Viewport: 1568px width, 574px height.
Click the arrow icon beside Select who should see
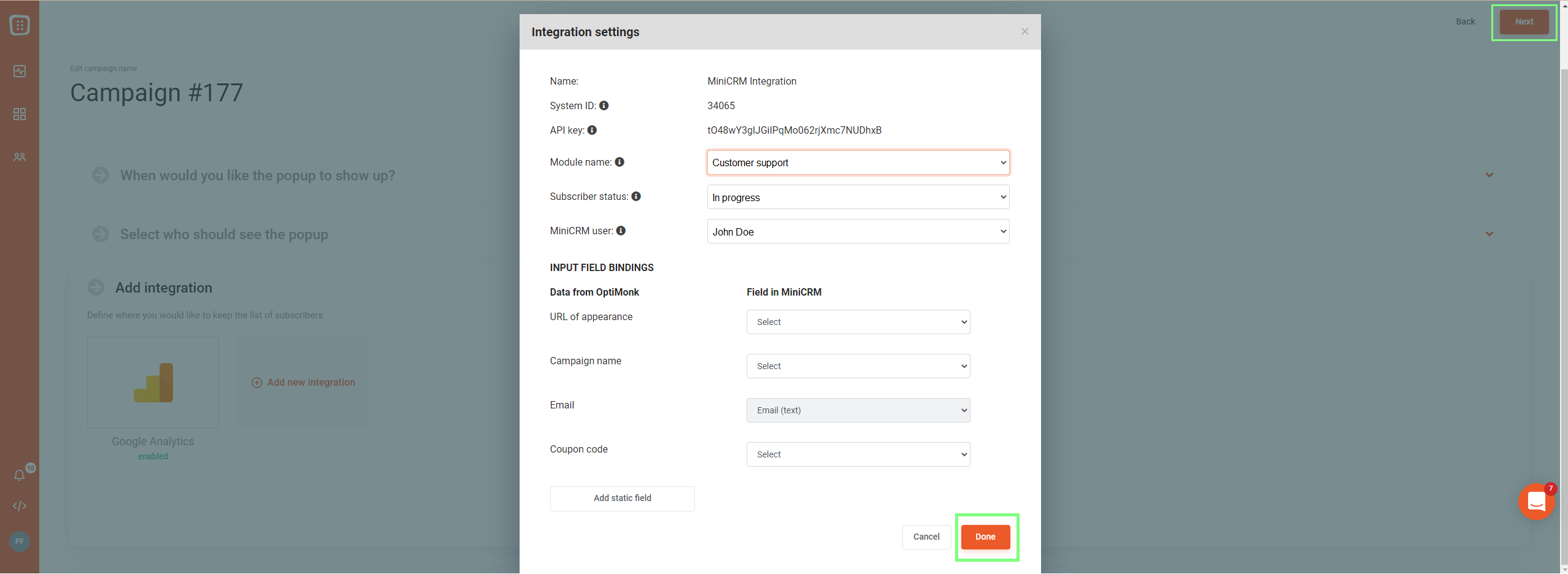pyautogui.click(x=101, y=234)
